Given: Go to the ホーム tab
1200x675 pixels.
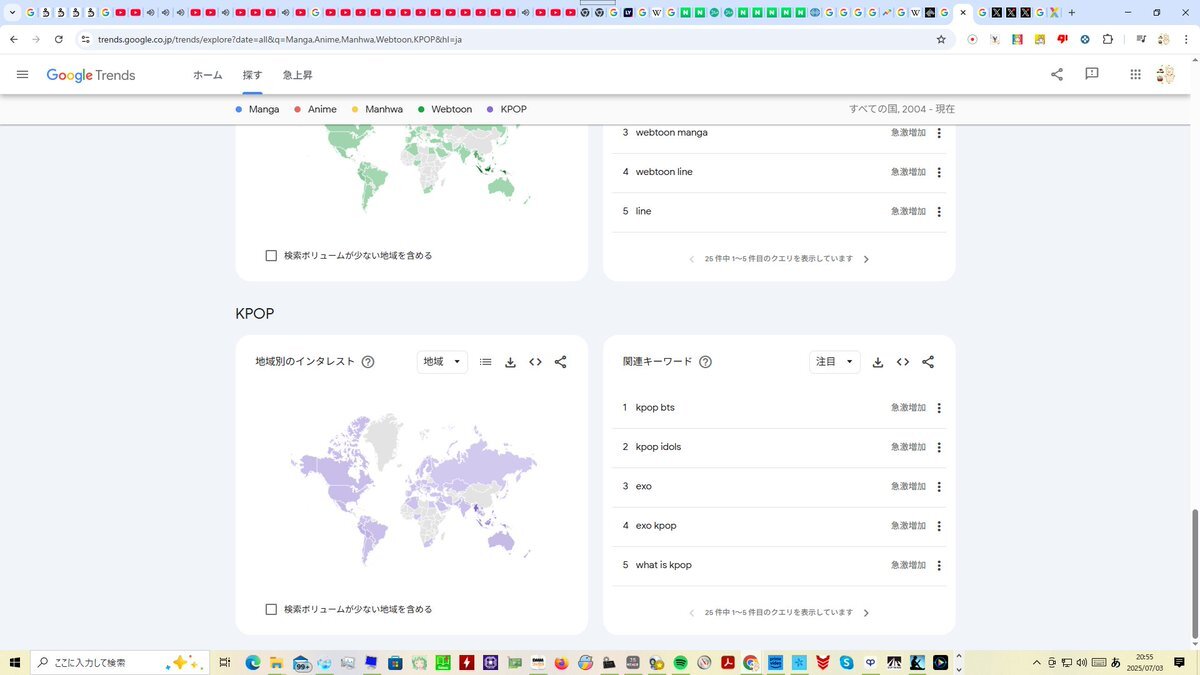Looking at the screenshot, I should (208, 75).
